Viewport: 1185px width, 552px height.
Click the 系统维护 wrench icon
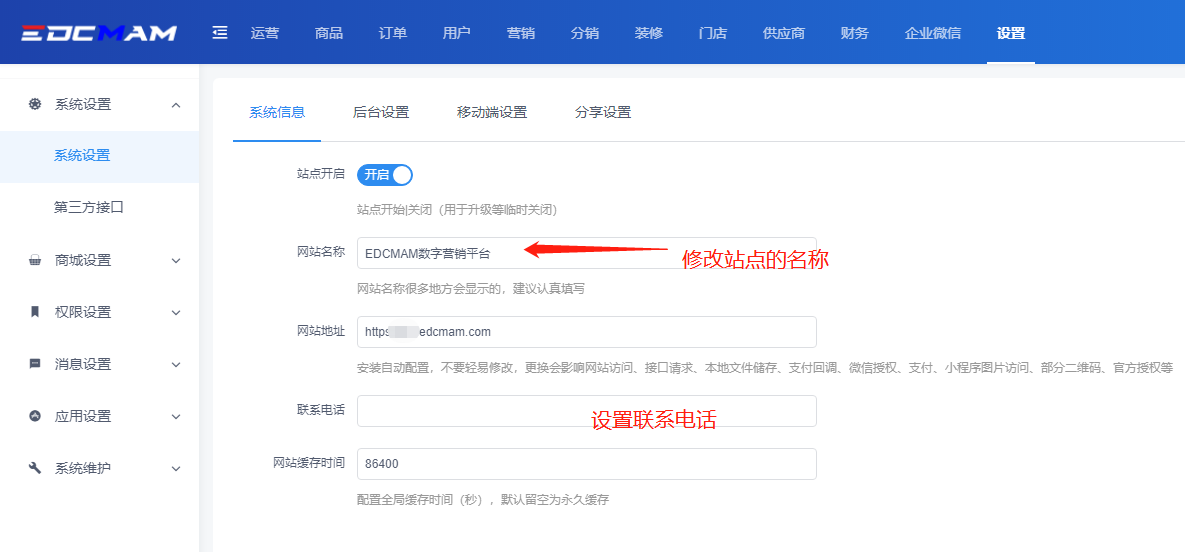[x=35, y=468]
